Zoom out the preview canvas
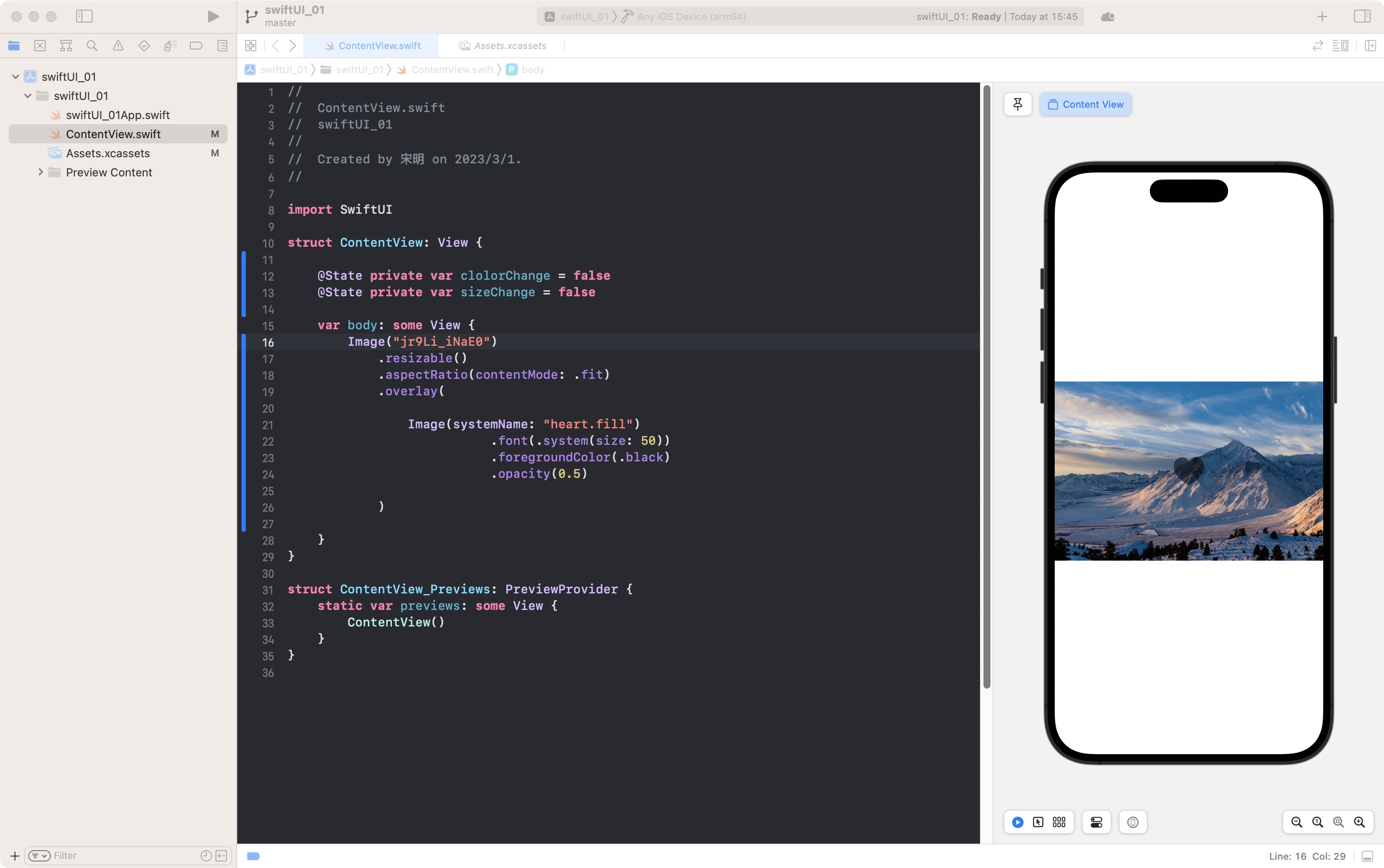The height and width of the screenshot is (868, 1384). (1297, 822)
